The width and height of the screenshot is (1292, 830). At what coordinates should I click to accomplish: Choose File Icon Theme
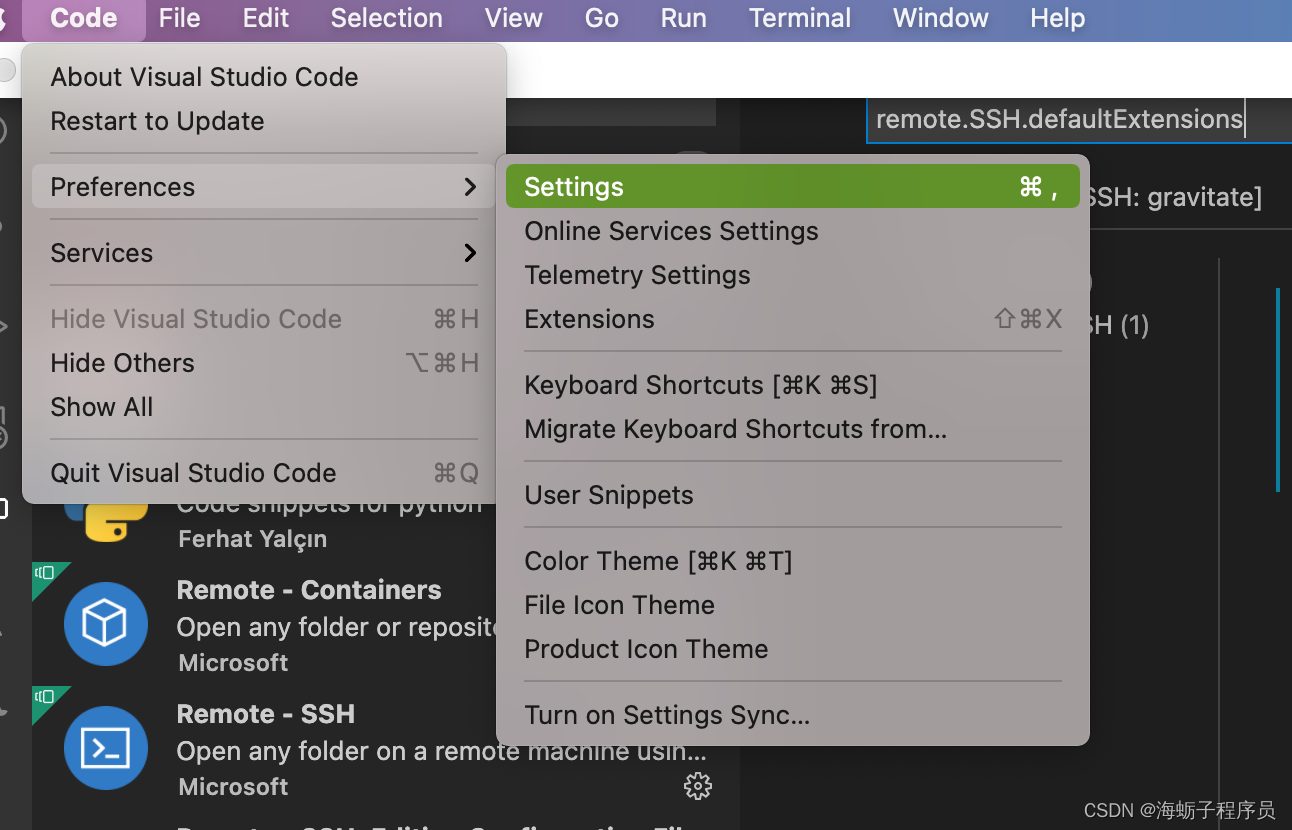tap(793, 605)
